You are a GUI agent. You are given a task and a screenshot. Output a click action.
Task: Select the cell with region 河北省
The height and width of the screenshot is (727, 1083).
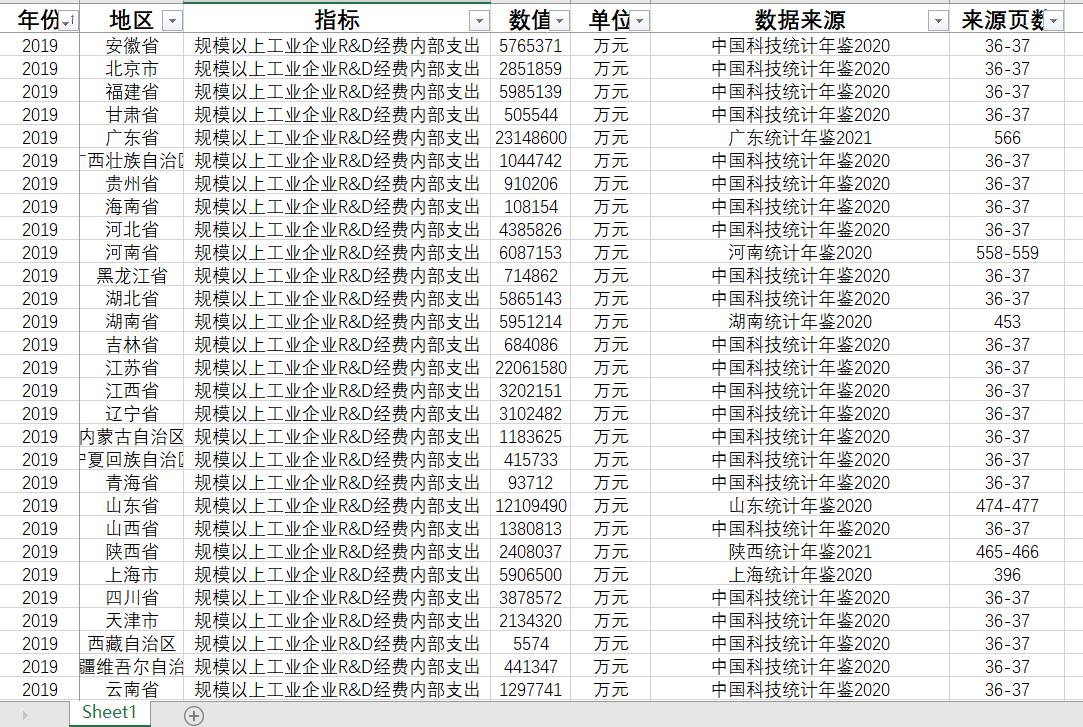(132, 230)
